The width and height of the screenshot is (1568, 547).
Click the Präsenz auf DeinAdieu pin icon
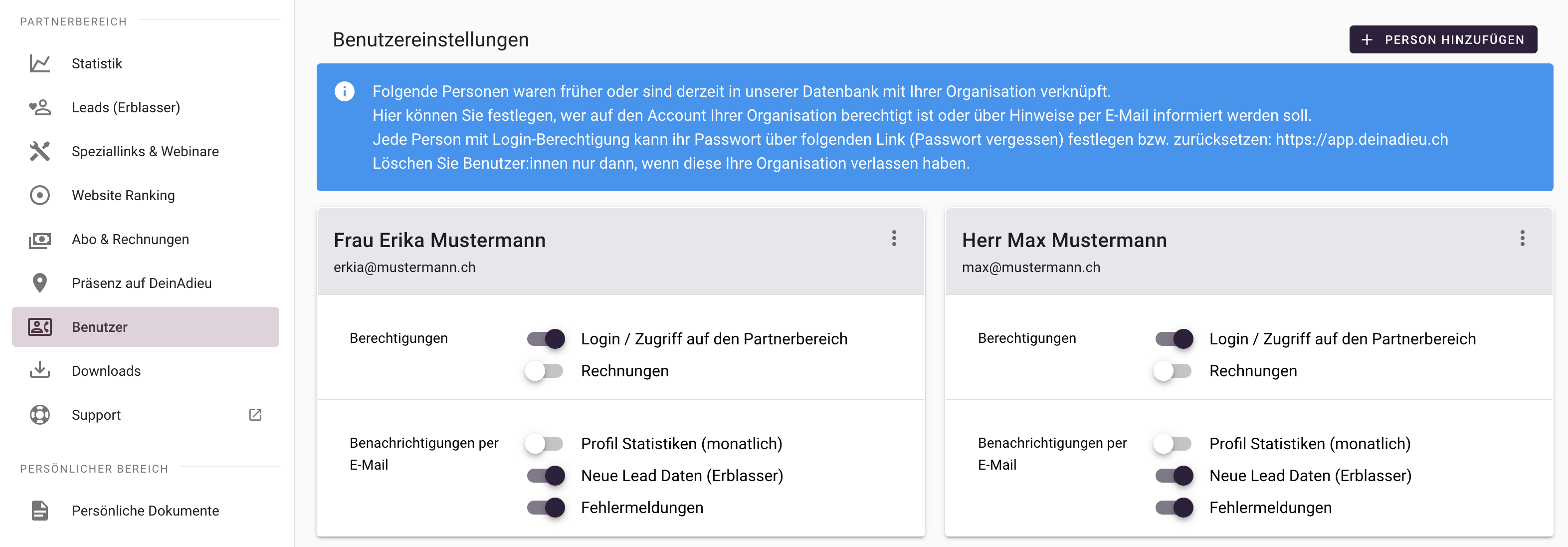[x=39, y=283]
